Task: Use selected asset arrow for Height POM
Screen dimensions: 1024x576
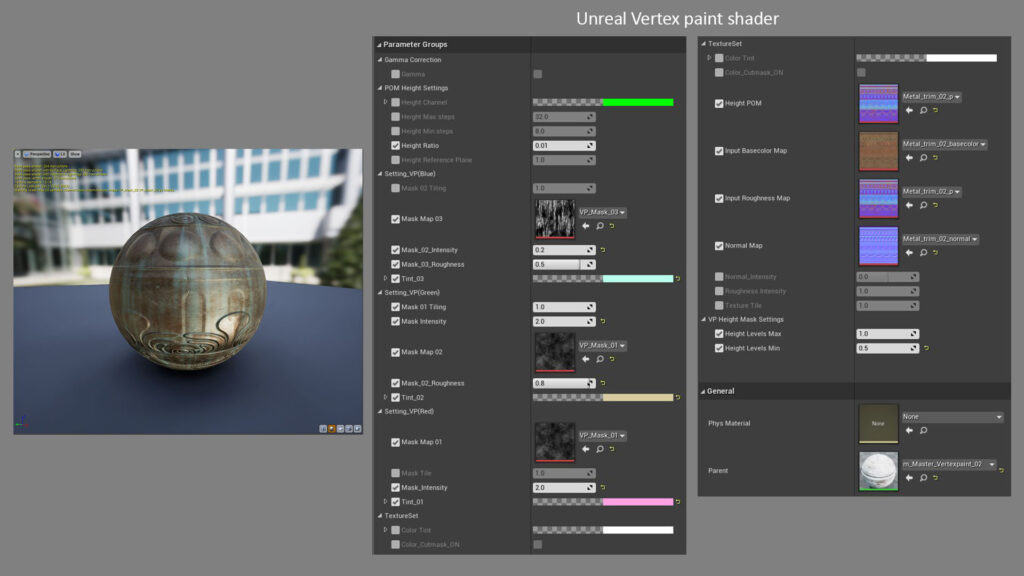Action: tap(909, 110)
